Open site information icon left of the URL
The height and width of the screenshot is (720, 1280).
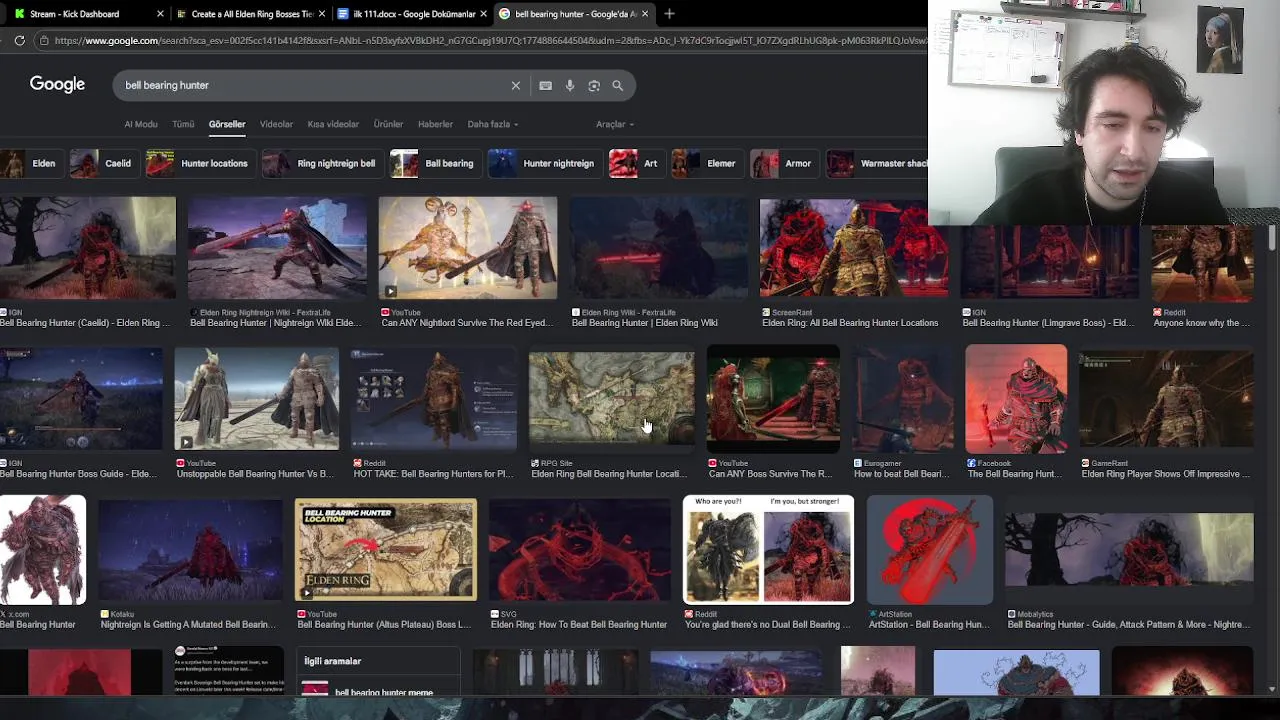(x=43, y=40)
